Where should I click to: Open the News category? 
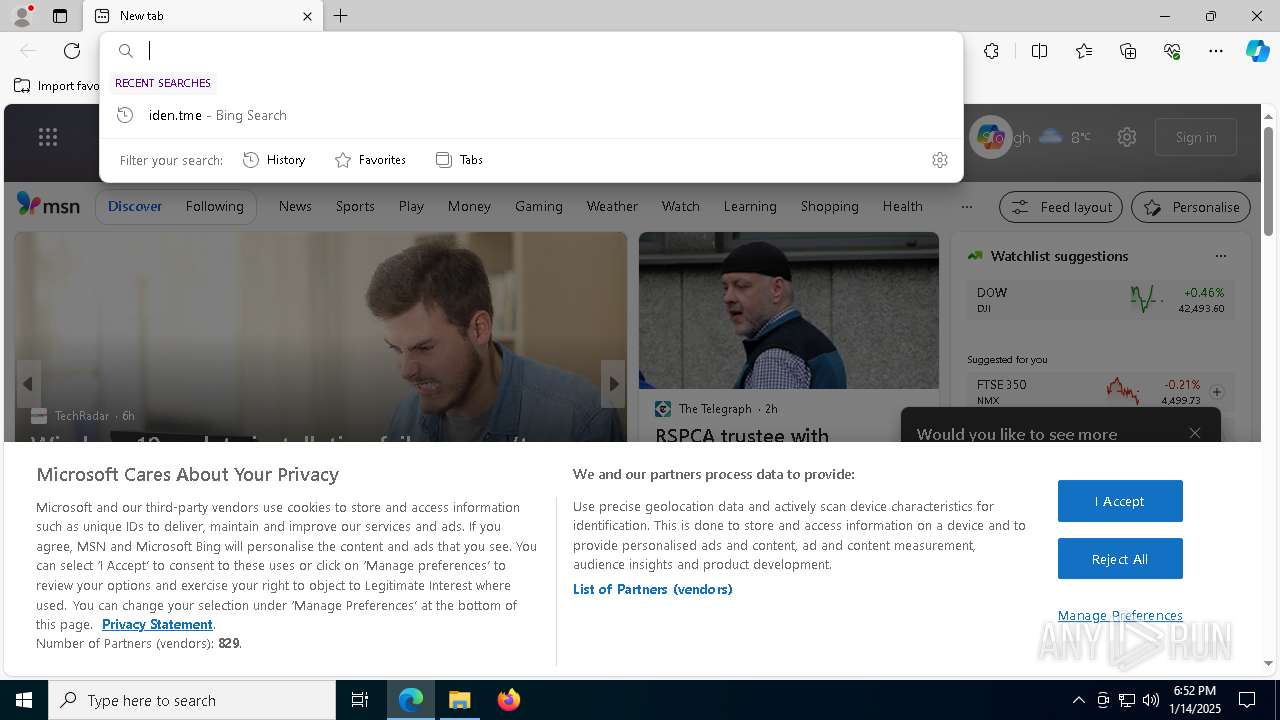(295, 206)
